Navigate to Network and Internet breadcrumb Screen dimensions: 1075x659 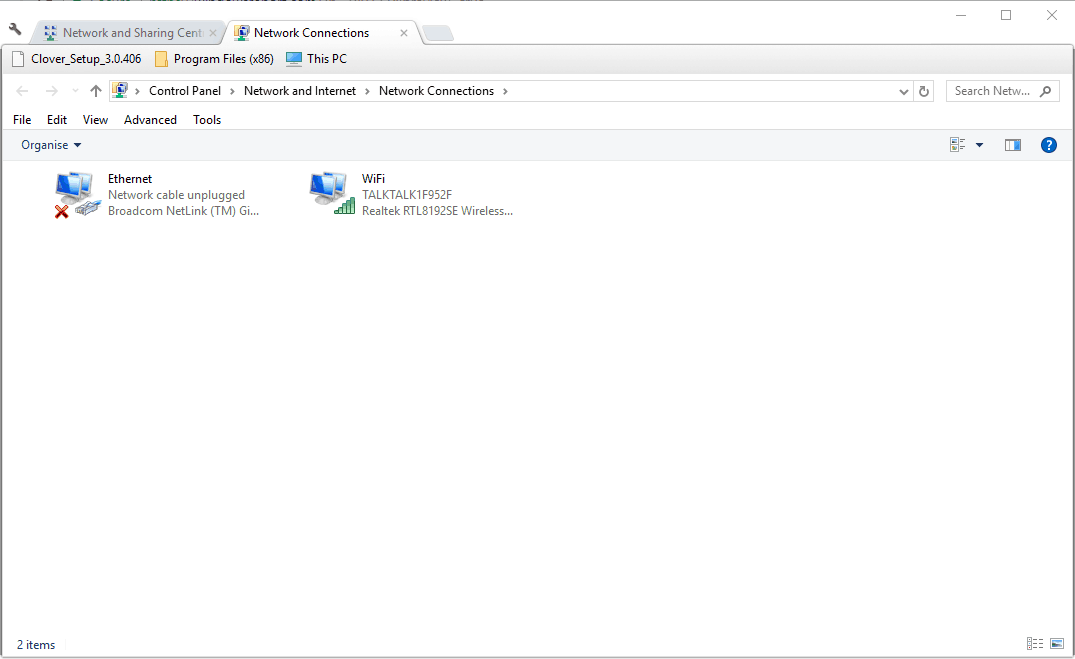[300, 91]
